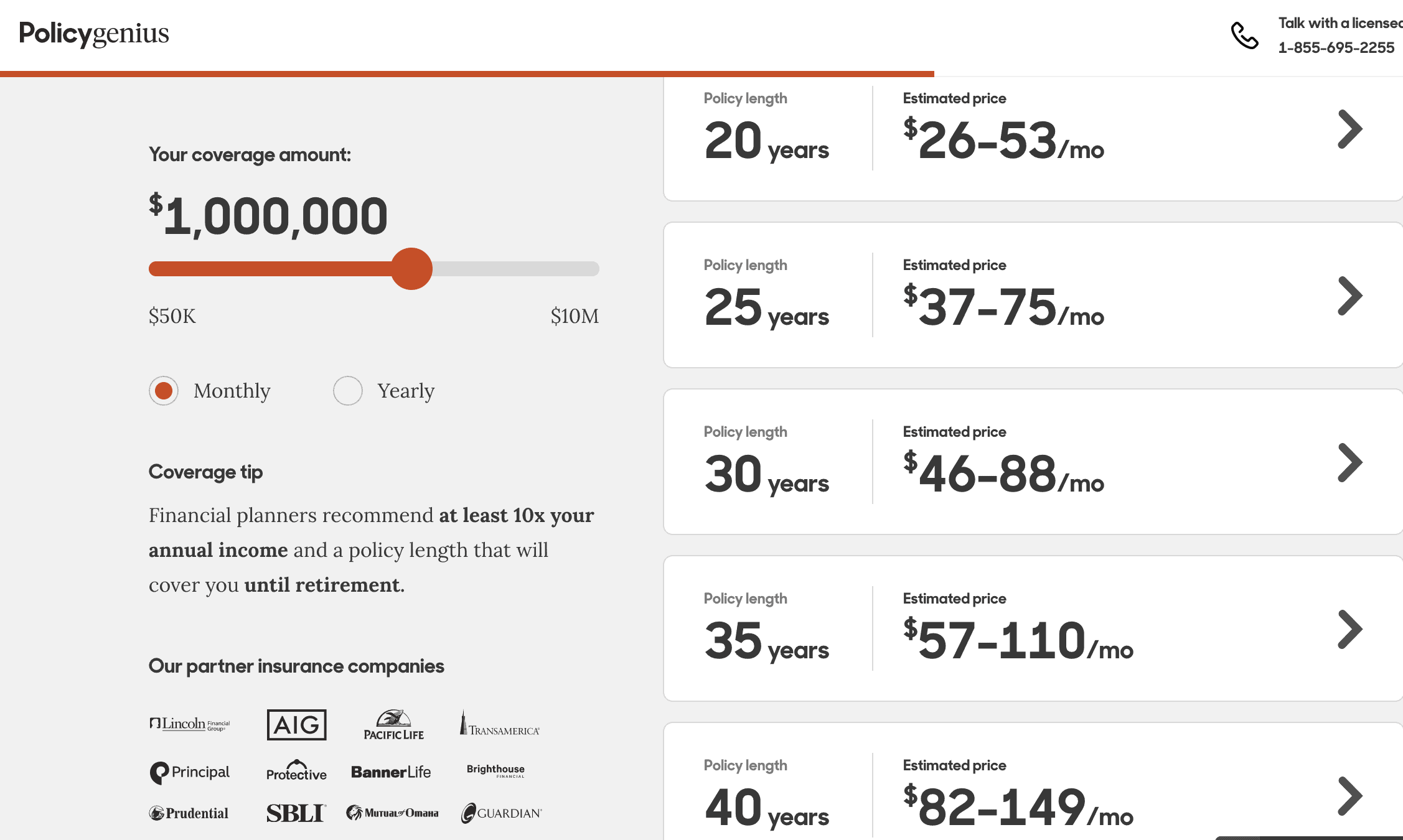Click the phone icon in the header
Screen dimensions: 1403x840
pos(1245,35)
